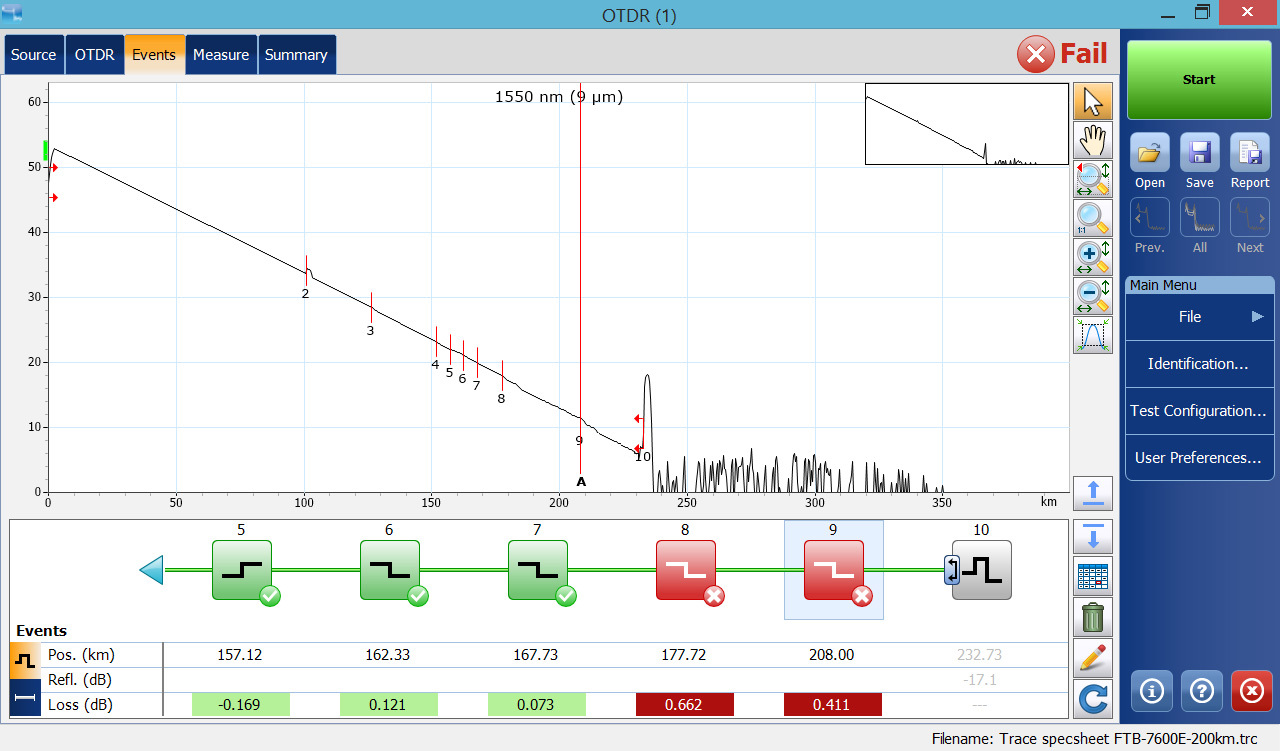Viewport: 1280px width, 751px height.
Task: Switch to the Measure tab
Action: pos(221,55)
